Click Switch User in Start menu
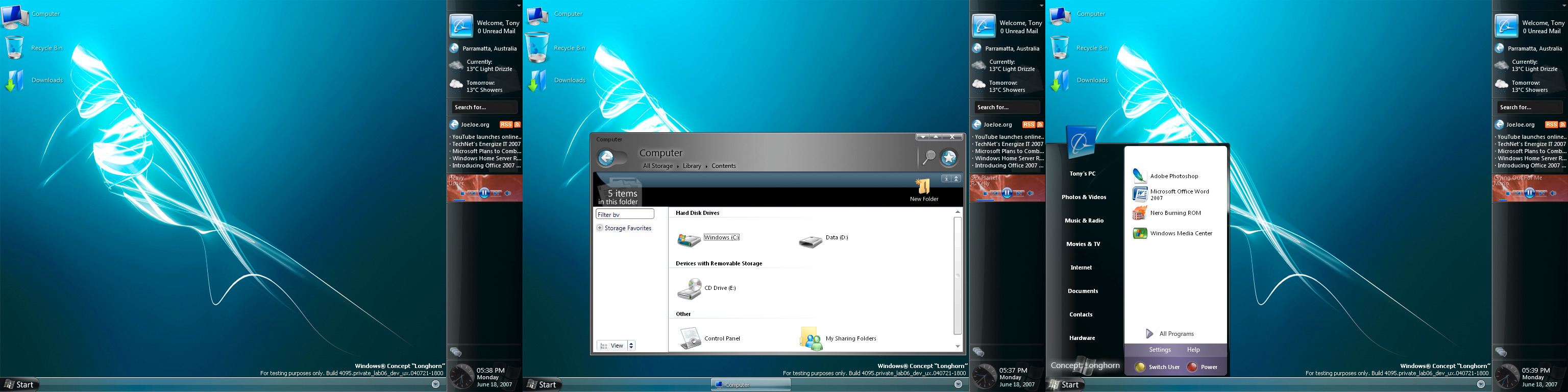This screenshot has height=392, width=1568. [x=1157, y=367]
